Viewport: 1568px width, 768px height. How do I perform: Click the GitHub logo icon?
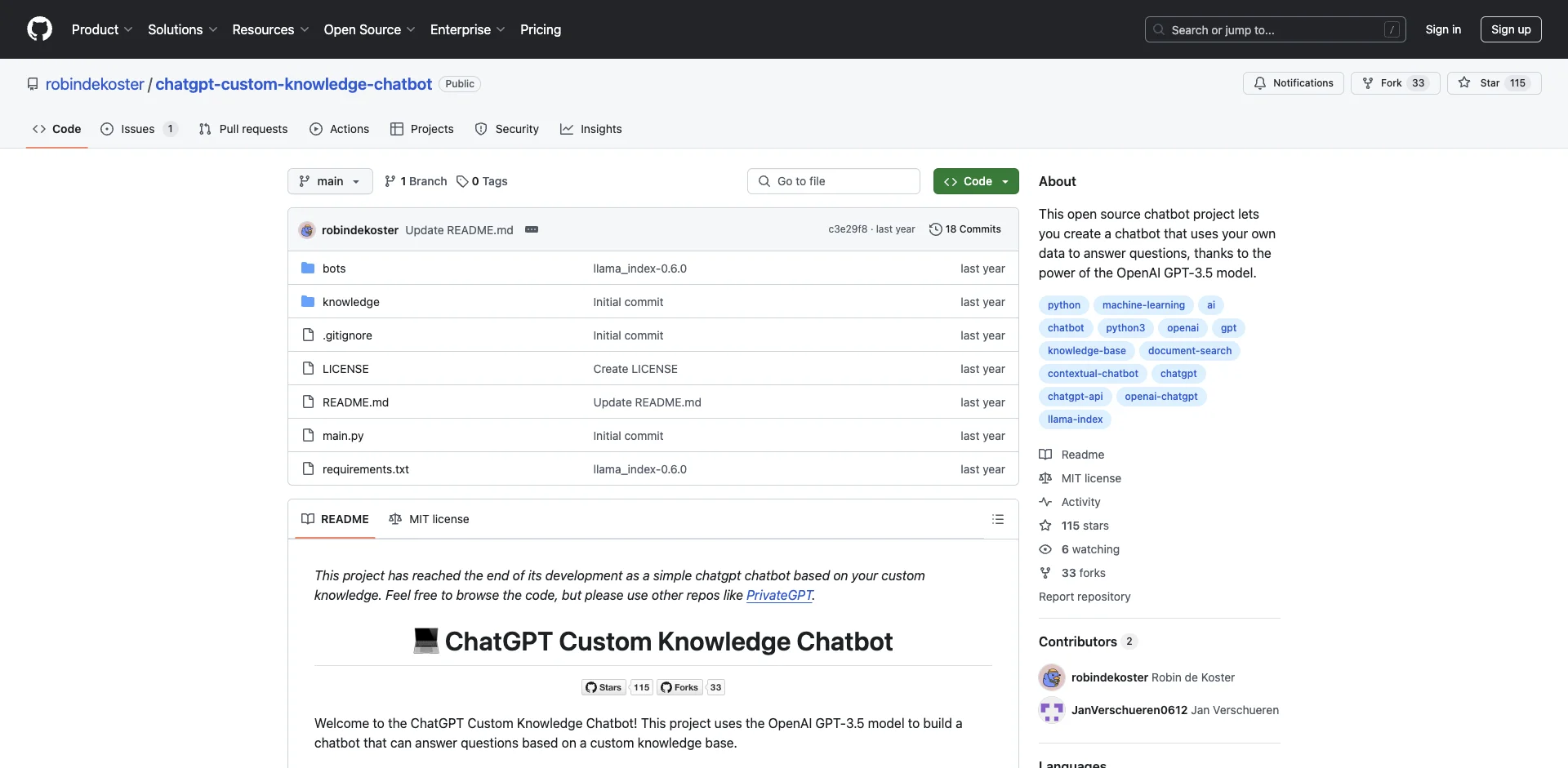pos(39,29)
